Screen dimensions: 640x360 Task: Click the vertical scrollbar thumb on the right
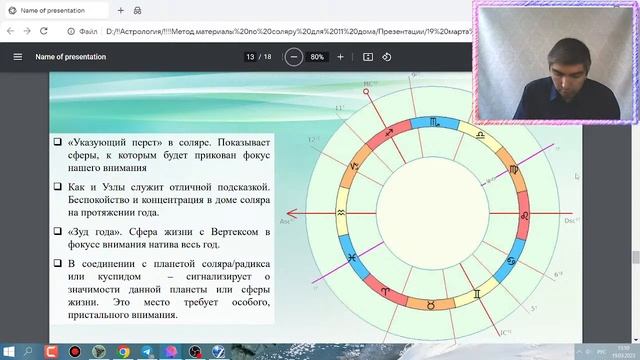636,257
